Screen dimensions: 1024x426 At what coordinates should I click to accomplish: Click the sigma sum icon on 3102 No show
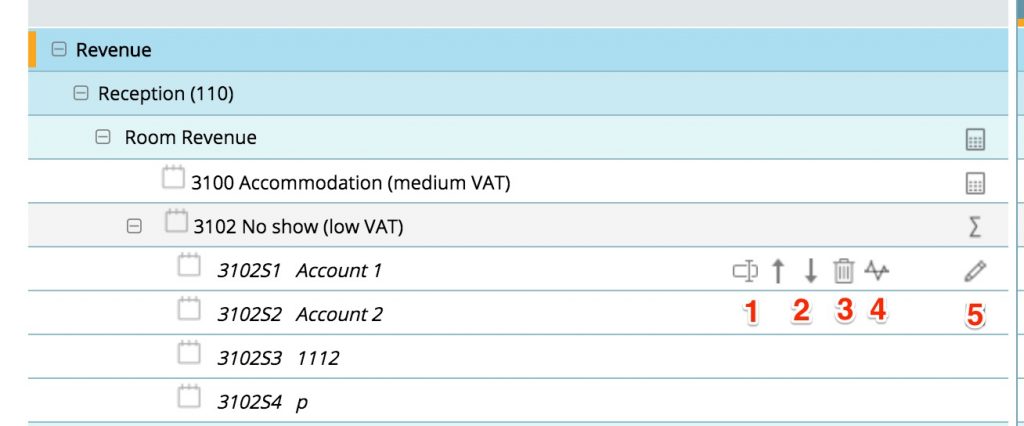(975, 227)
